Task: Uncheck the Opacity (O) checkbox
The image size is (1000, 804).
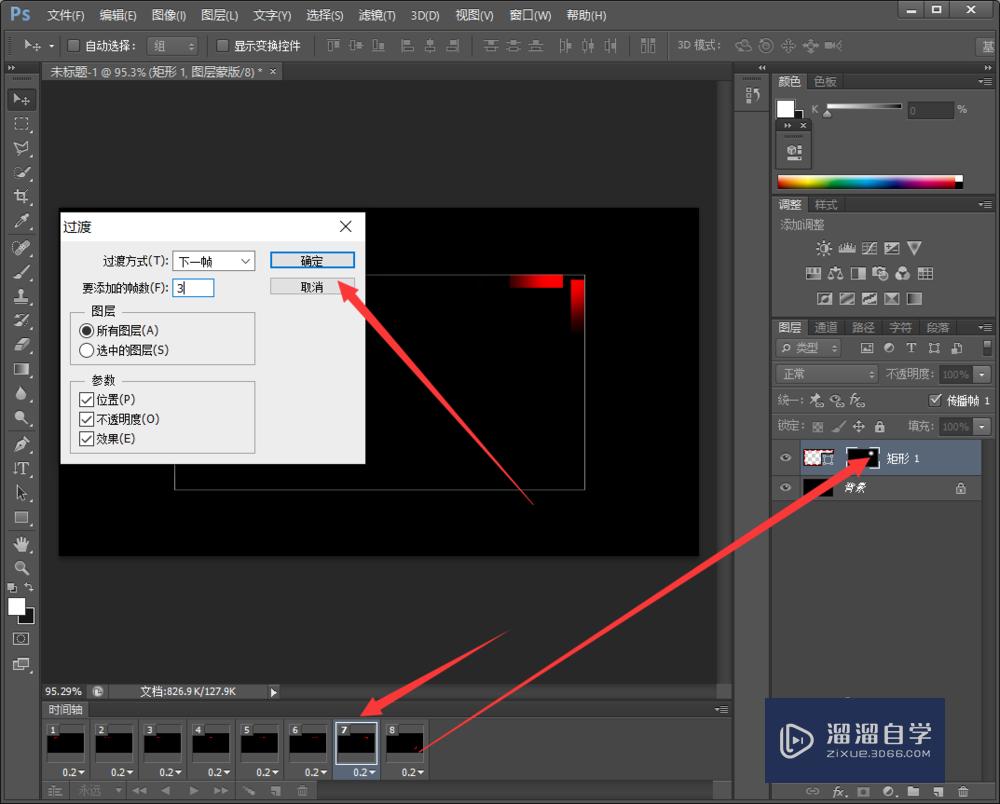Action: [86, 419]
